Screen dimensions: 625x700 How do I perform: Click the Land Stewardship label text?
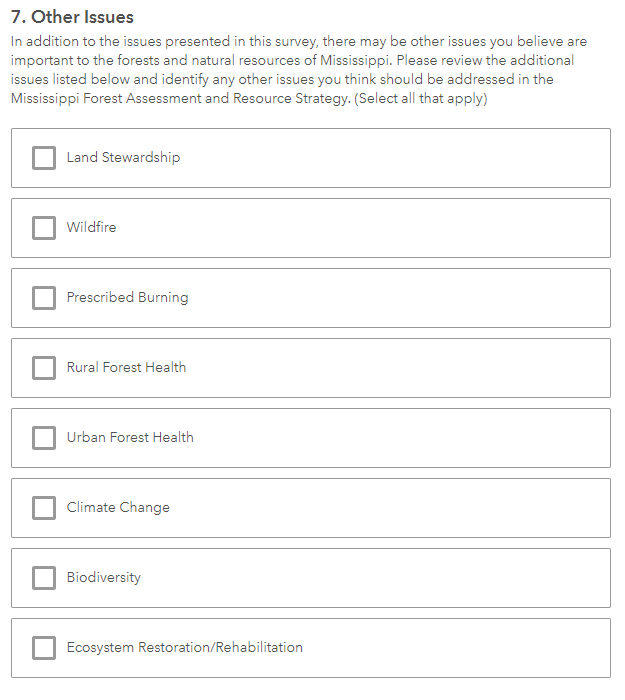click(x=123, y=157)
